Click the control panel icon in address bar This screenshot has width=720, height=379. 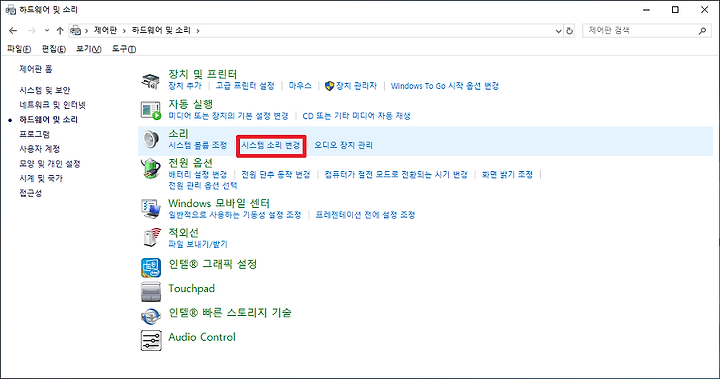[x=76, y=31]
